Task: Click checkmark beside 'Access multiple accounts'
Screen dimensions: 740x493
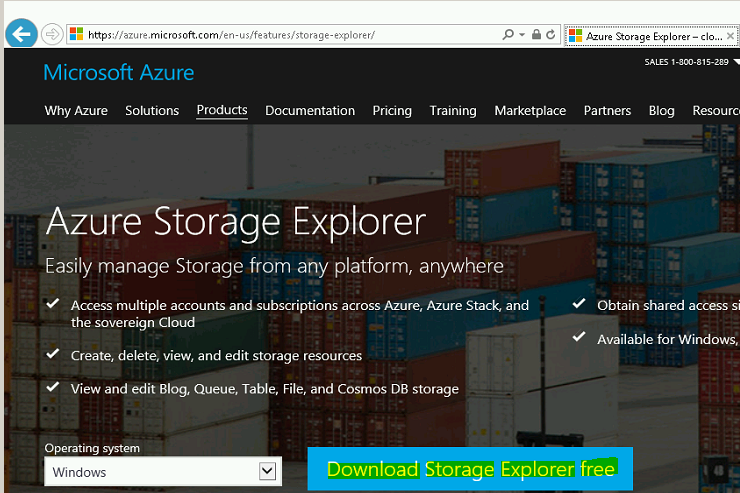Action: 52,303
